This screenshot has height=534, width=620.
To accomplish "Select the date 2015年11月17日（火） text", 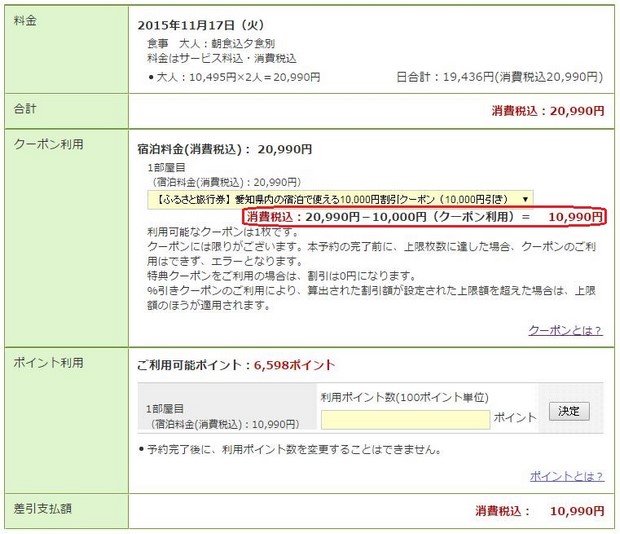I will [x=201, y=25].
